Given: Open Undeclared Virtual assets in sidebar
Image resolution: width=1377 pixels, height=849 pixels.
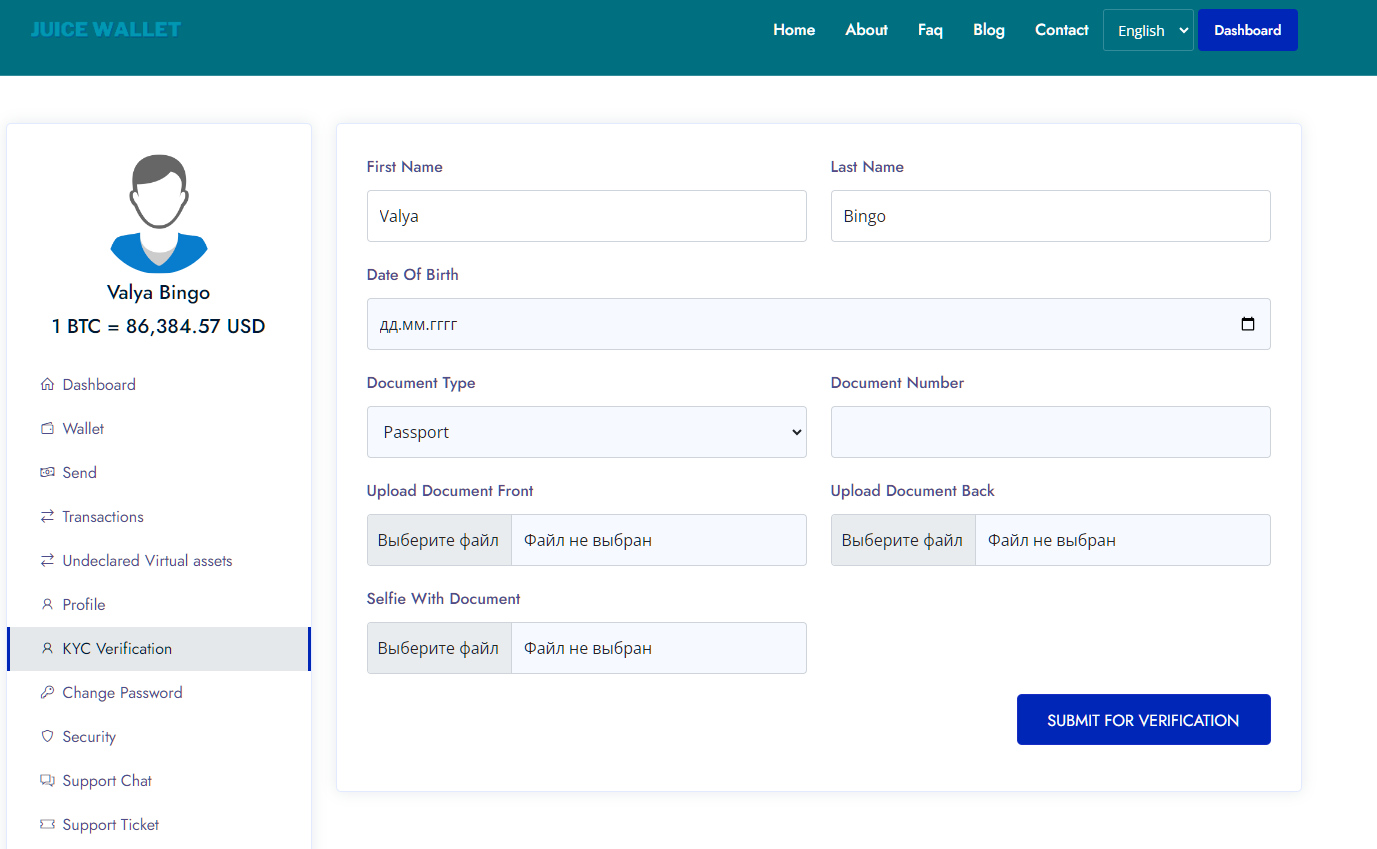Looking at the screenshot, I should (x=147, y=561).
